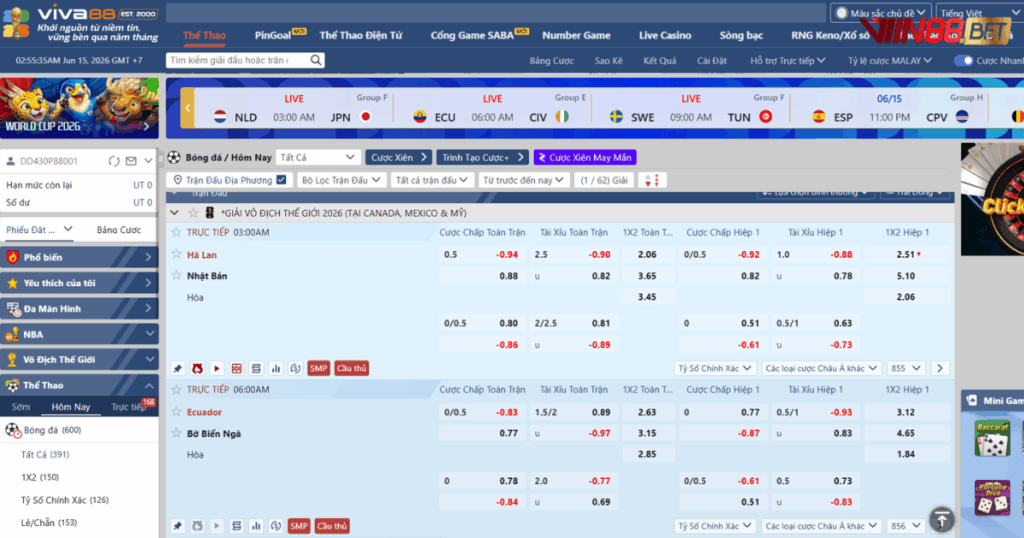1024x538 pixels.
Task: Open Màu sắc chủ đề theme dropdown
Action: (880, 13)
